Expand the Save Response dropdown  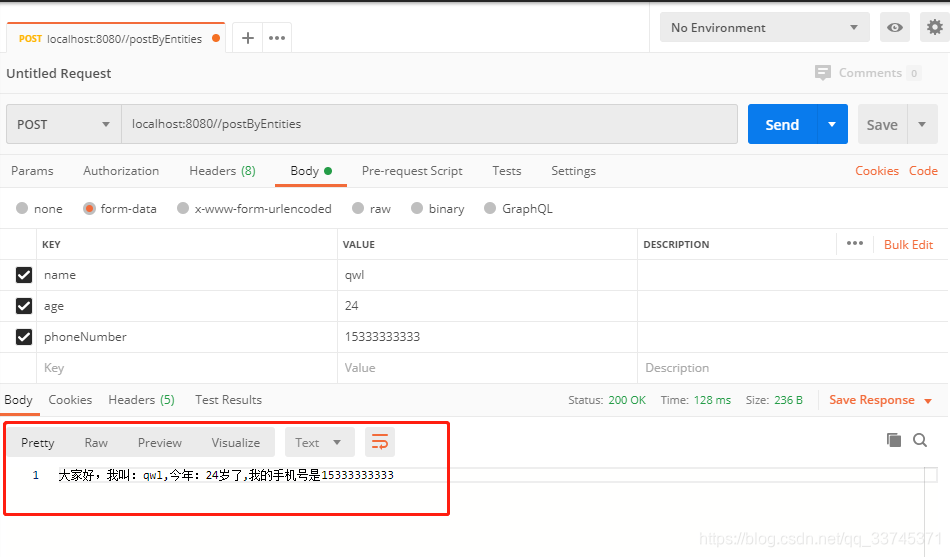(928, 401)
